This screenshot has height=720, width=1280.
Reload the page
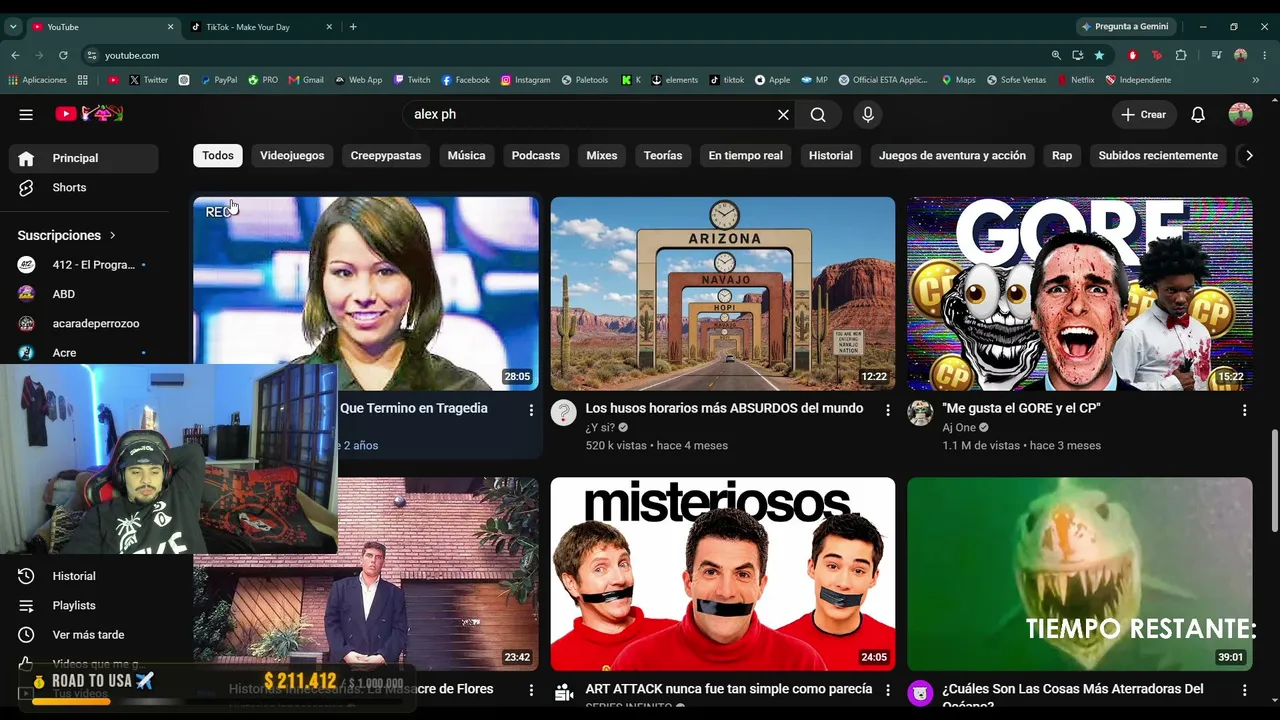click(x=63, y=55)
